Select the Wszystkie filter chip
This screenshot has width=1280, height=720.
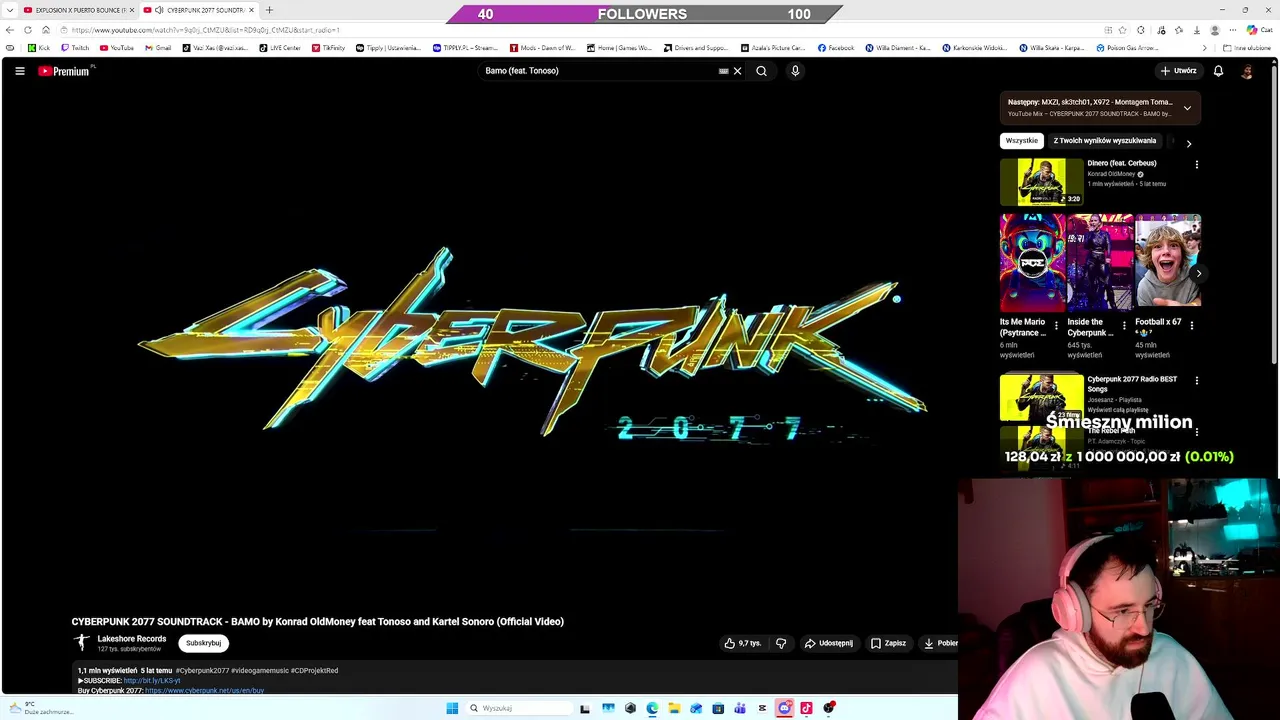point(1022,141)
